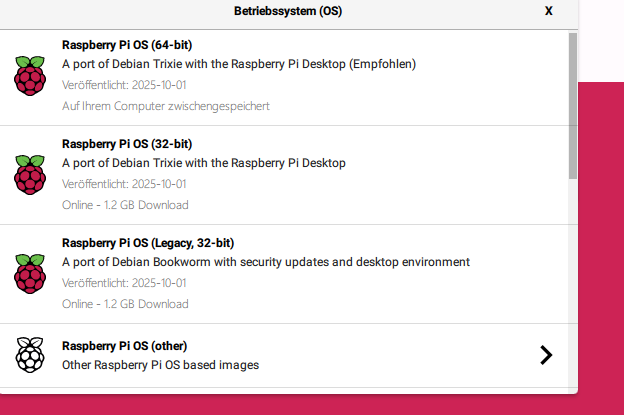Click 'Auf Ihrem Computer zwischengespeichert' text
The image size is (624, 415).
pos(166,105)
